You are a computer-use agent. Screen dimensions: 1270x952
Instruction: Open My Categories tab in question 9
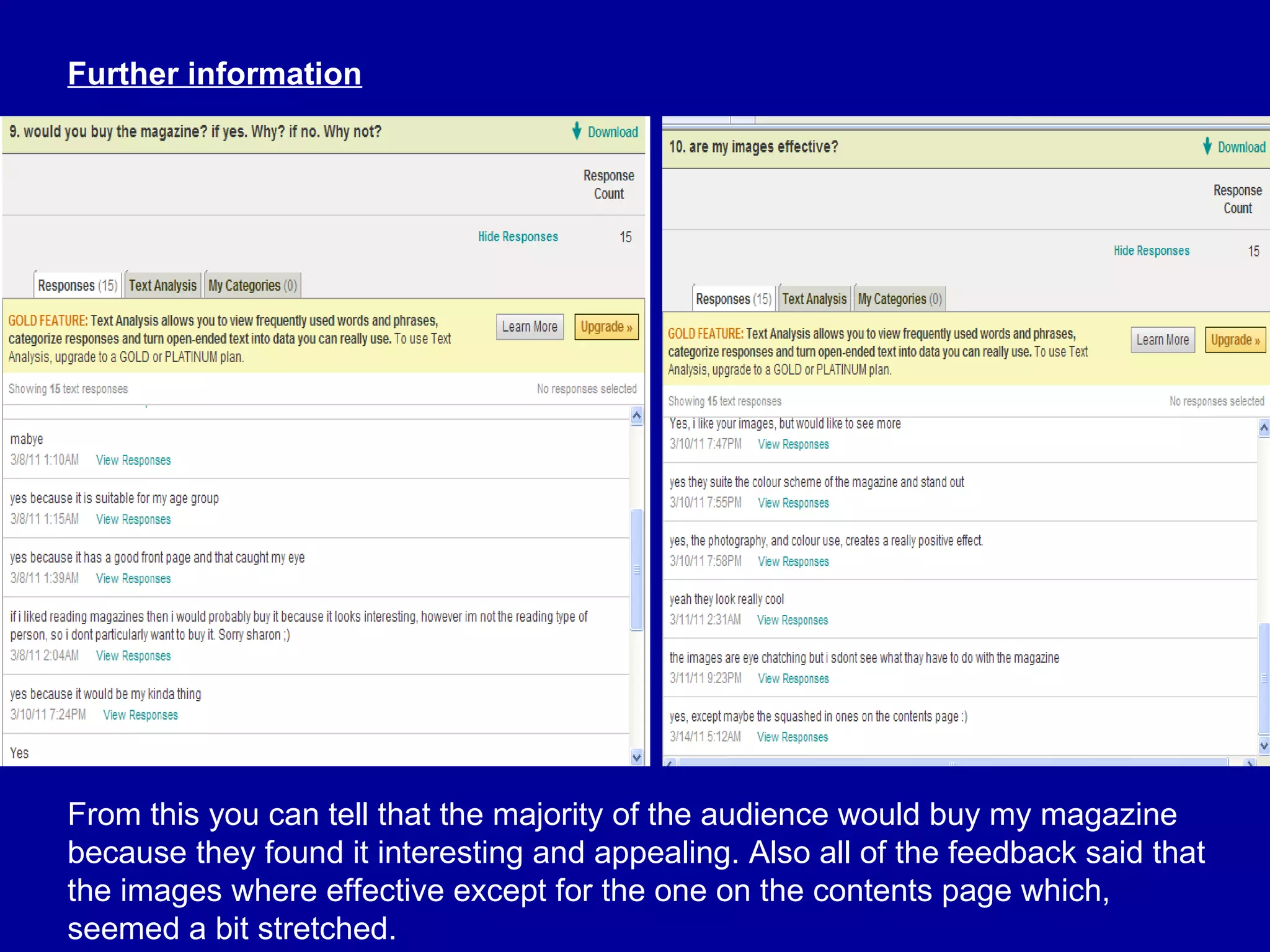(x=252, y=286)
